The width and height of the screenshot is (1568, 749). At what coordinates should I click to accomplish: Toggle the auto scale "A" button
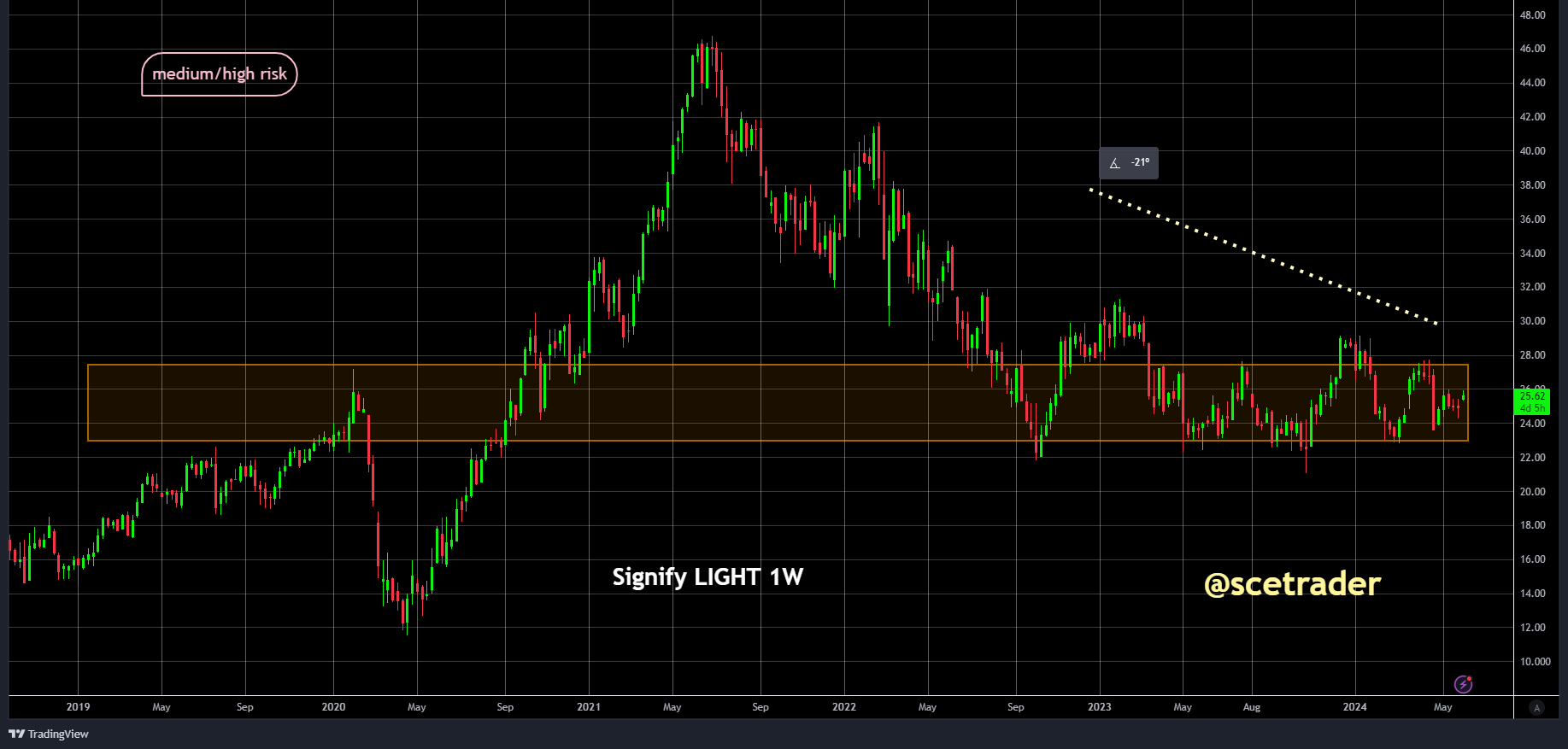(x=1537, y=707)
